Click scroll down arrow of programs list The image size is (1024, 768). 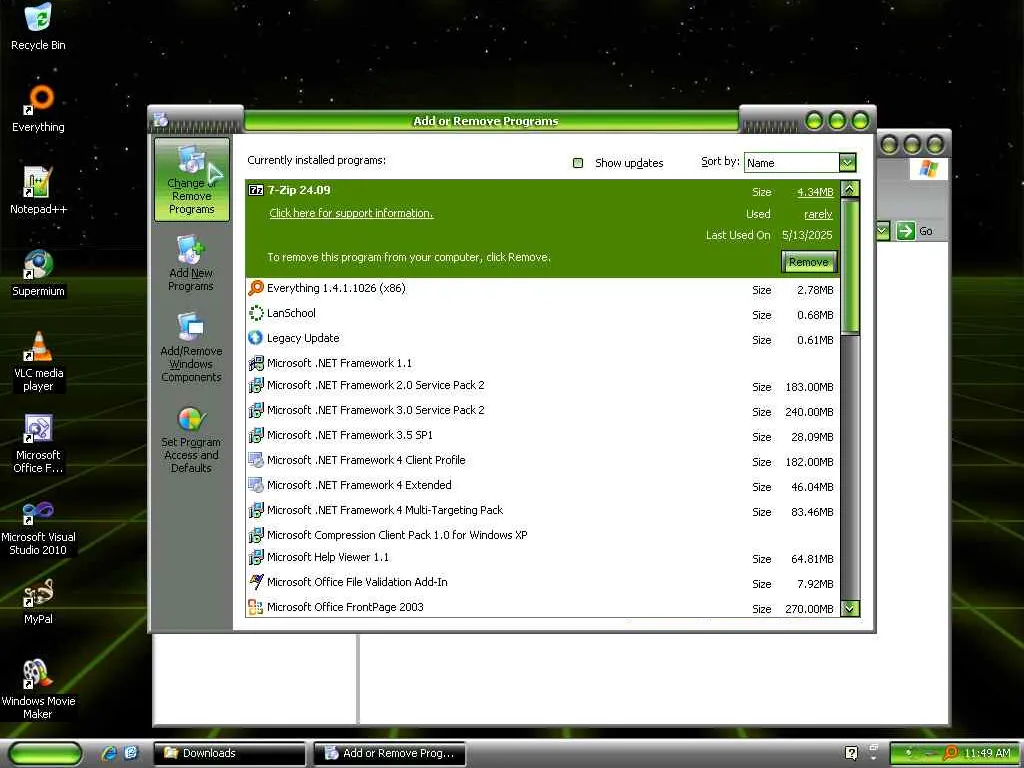pos(850,609)
